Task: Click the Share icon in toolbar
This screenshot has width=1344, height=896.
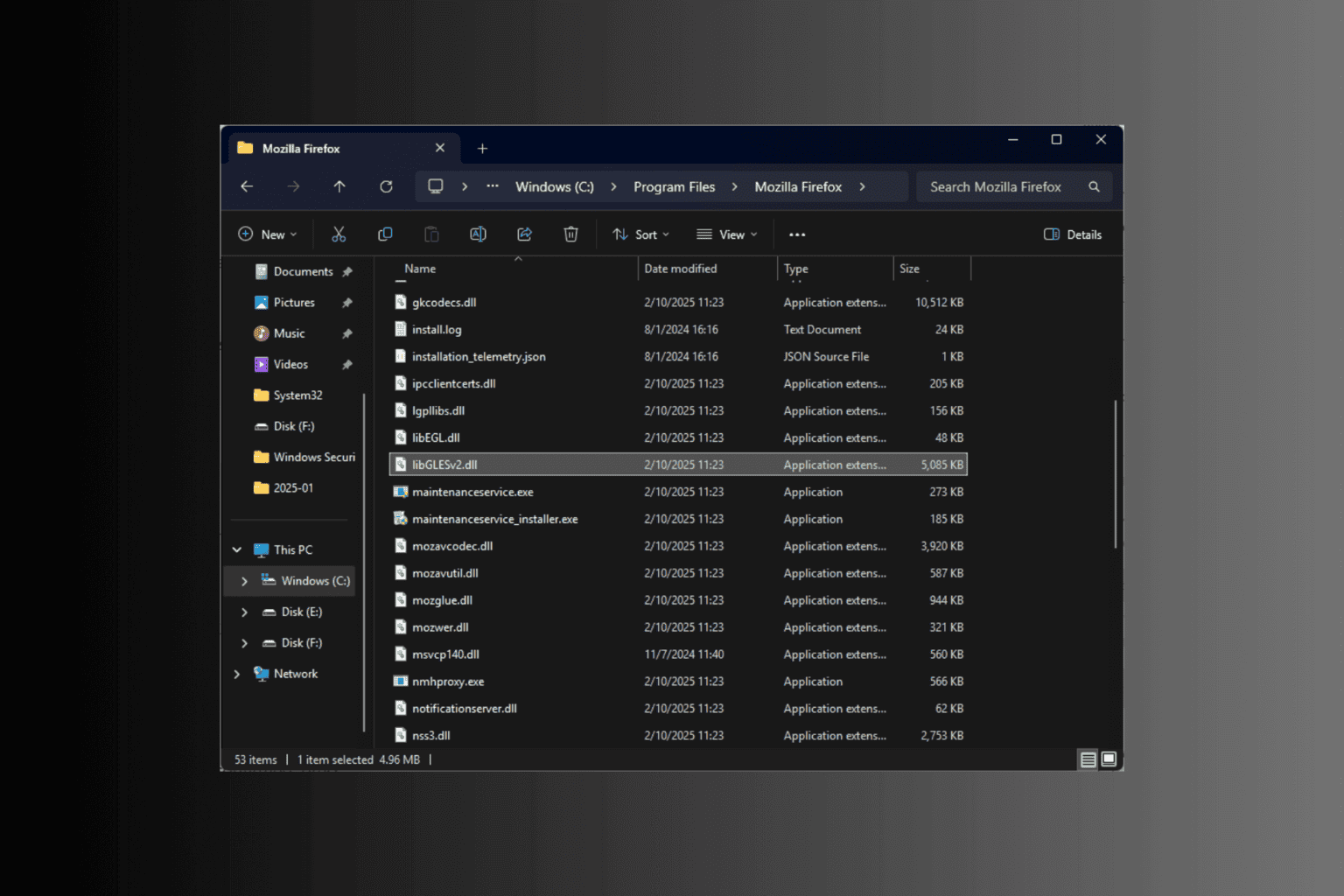Action: tap(524, 234)
